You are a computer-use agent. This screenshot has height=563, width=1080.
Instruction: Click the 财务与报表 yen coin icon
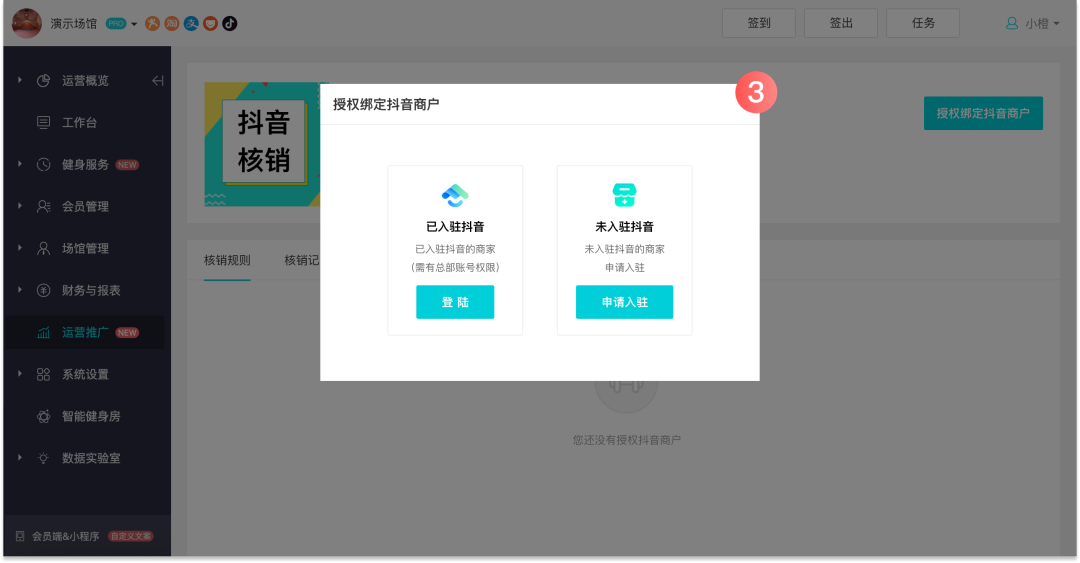coord(43,290)
